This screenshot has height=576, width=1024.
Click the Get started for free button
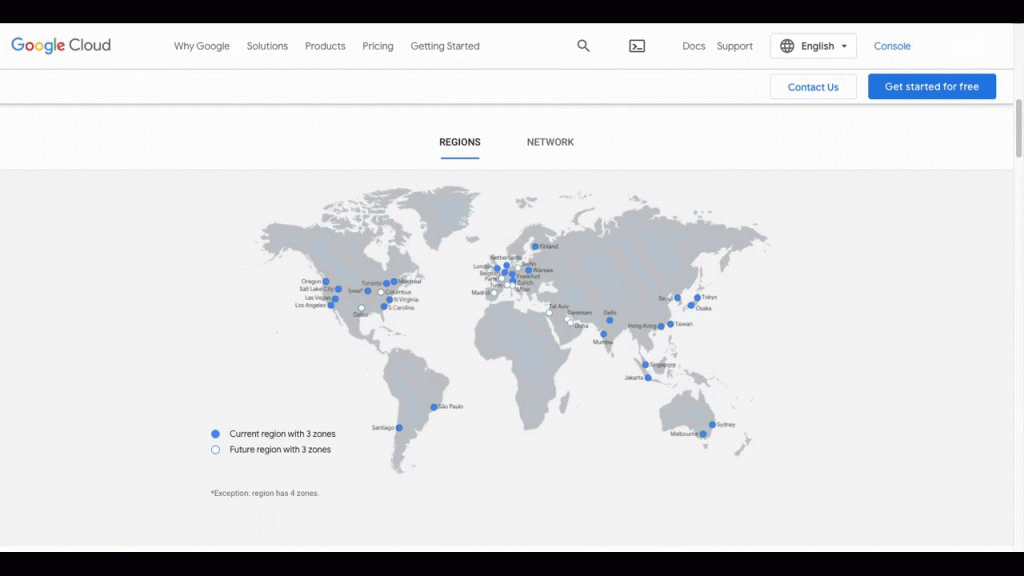tap(931, 87)
